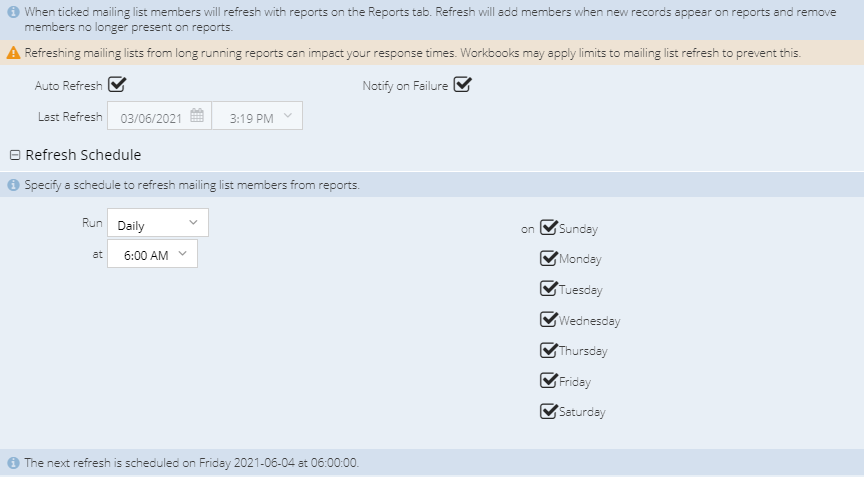
Task: Open the Last Refresh 3:19 PM time dropdown
Action: 257,116
